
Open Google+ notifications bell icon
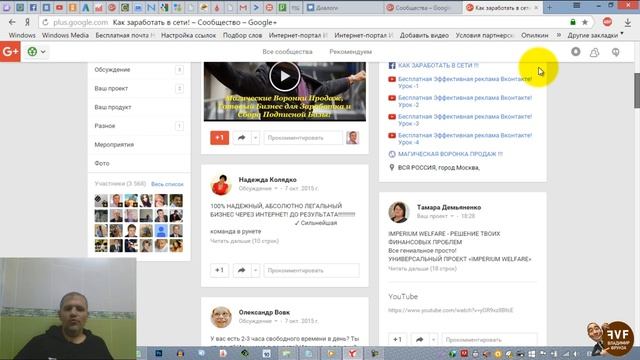576,52
